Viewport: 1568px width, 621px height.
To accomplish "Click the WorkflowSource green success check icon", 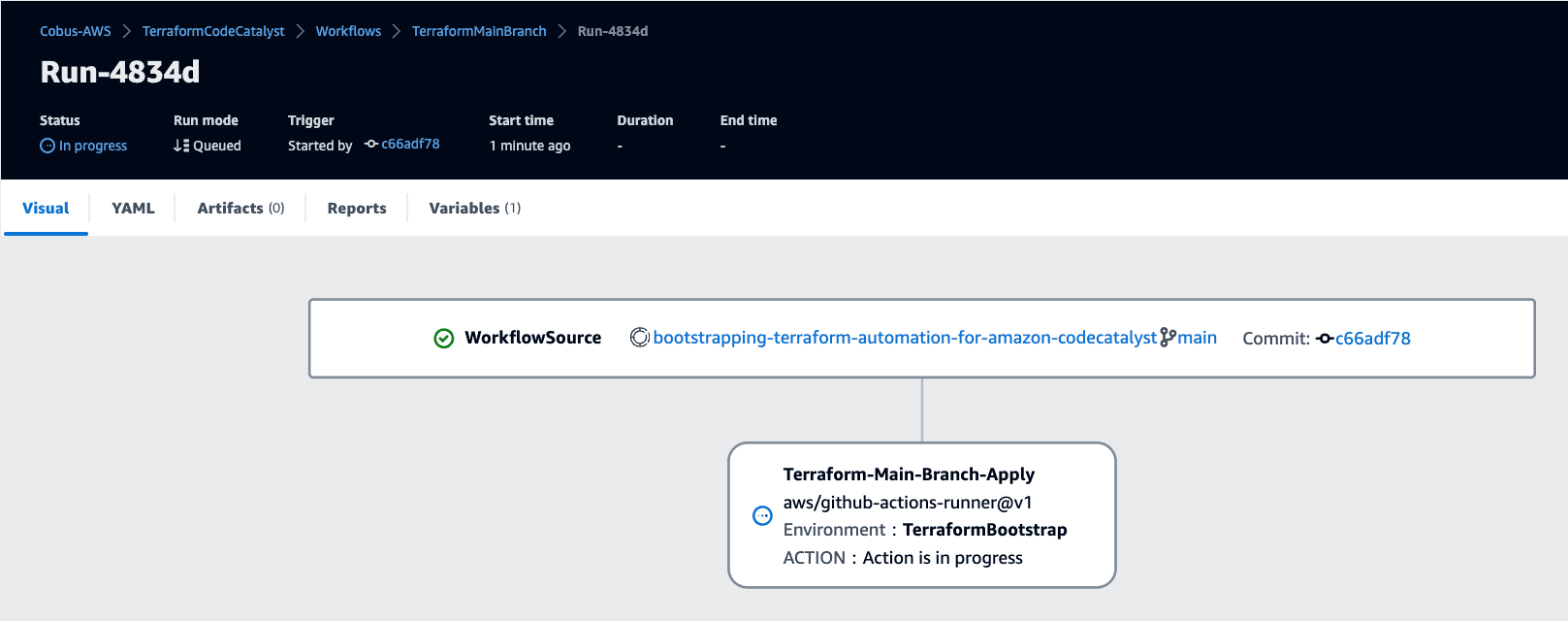I will [444, 339].
